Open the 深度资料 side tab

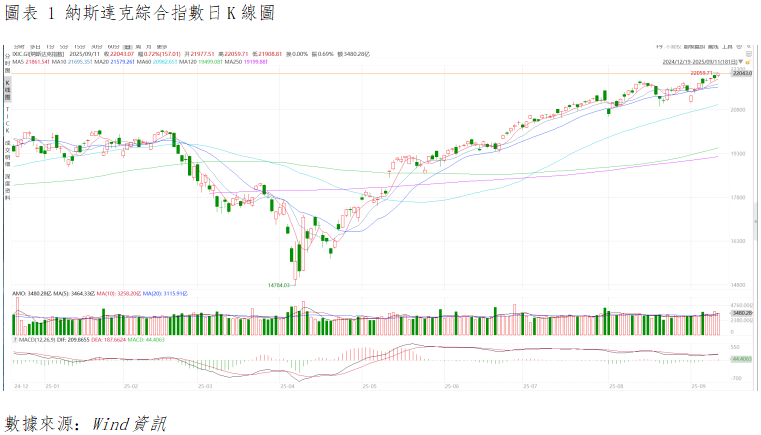[x=7, y=186]
